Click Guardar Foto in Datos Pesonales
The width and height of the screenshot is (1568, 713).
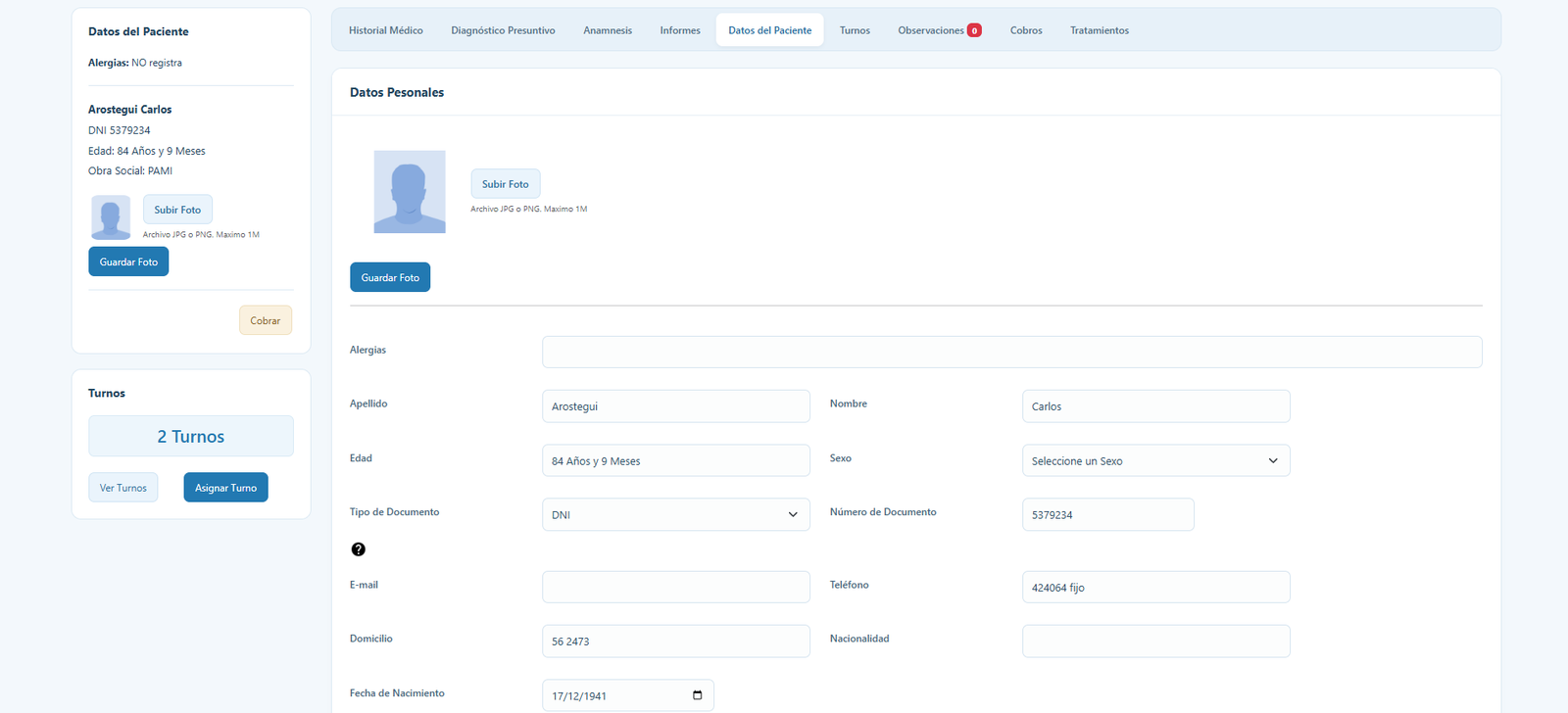[390, 277]
